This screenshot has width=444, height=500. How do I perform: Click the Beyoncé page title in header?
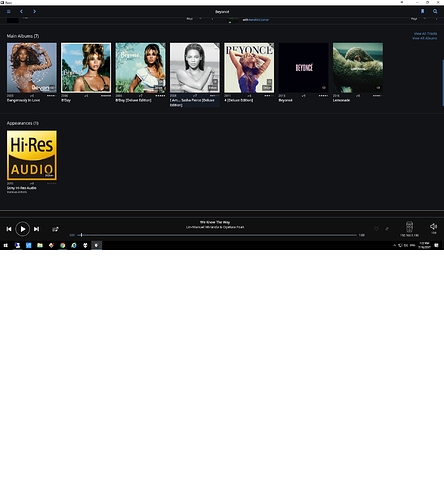[222, 12]
